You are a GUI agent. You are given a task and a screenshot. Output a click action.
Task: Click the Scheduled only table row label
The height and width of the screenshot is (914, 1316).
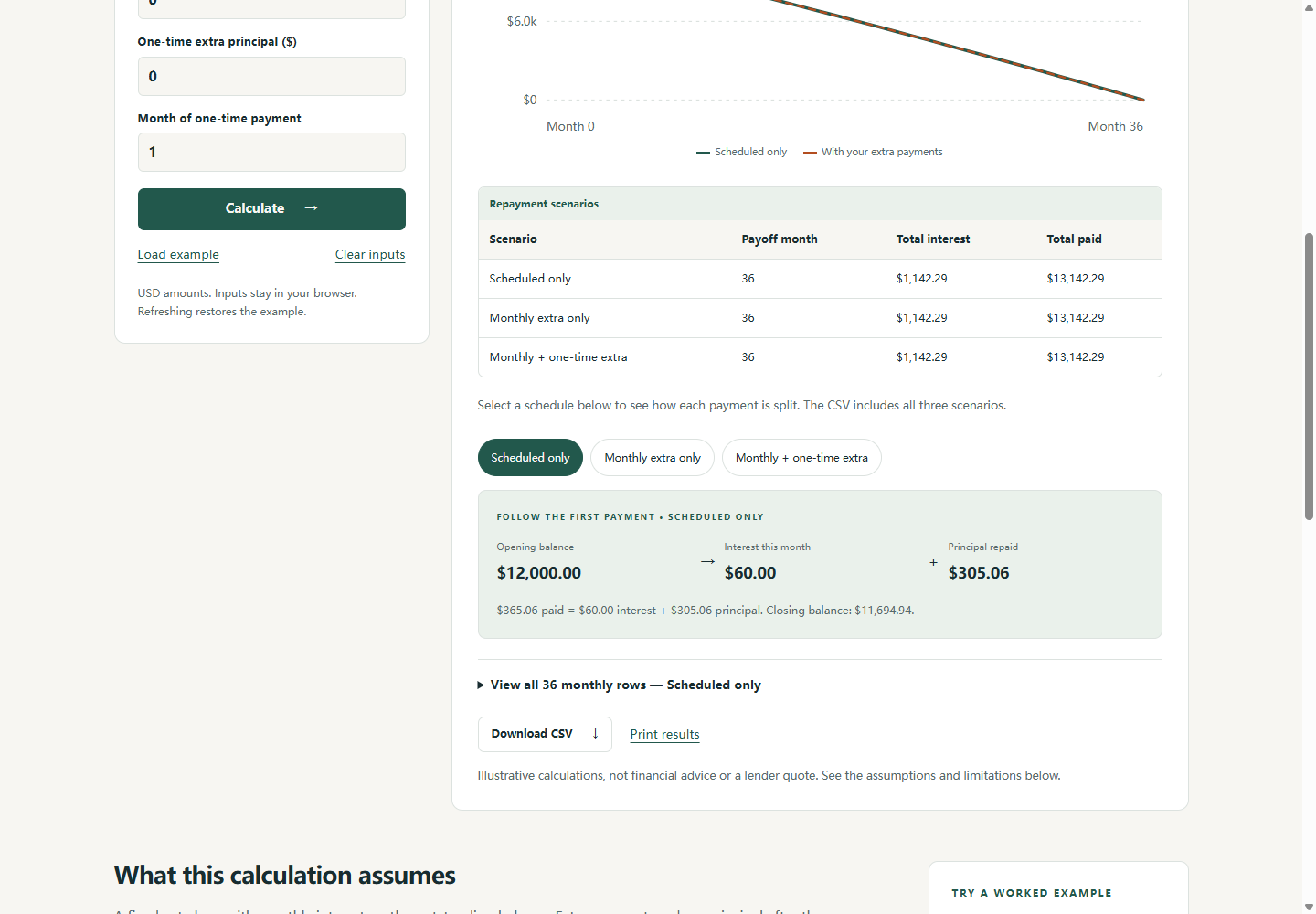tap(530, 279)
